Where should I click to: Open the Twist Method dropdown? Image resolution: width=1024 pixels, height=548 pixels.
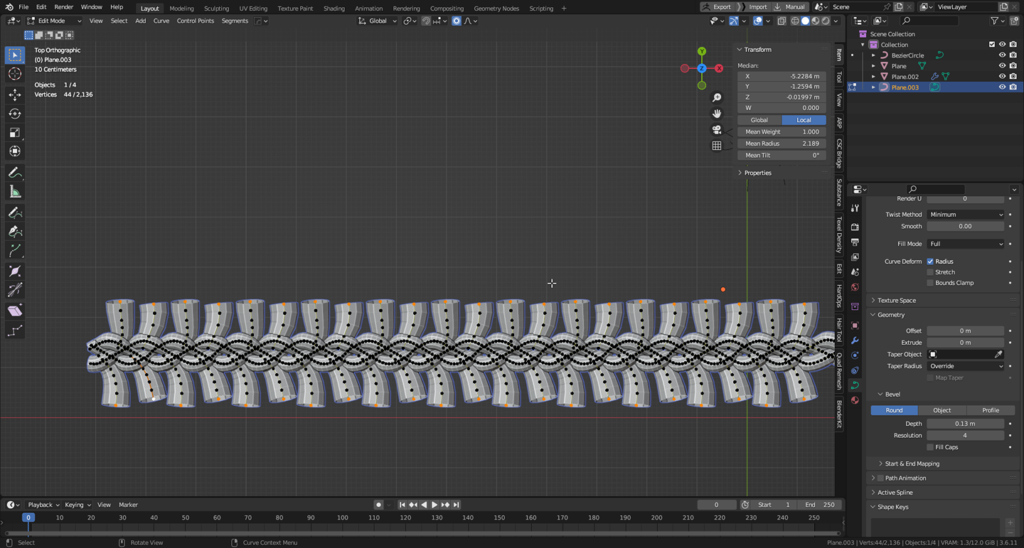(964, 214)
